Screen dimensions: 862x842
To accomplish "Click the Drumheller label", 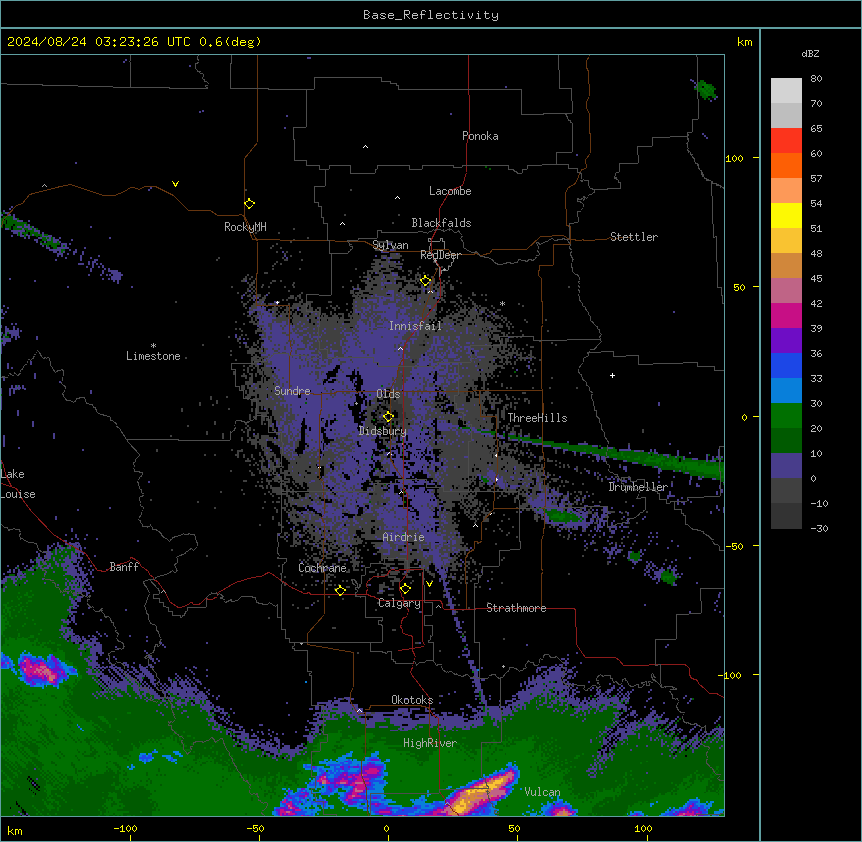I will click(638, 487).
